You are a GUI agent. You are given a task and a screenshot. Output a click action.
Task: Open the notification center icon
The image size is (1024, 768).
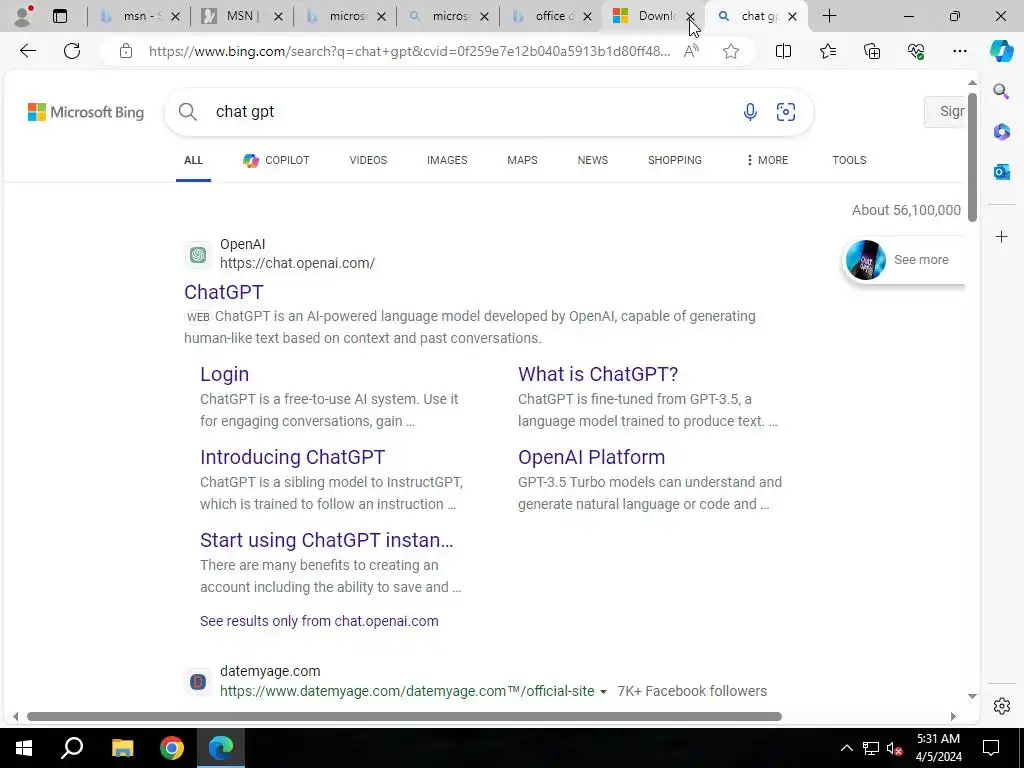[x=991, y=748]
